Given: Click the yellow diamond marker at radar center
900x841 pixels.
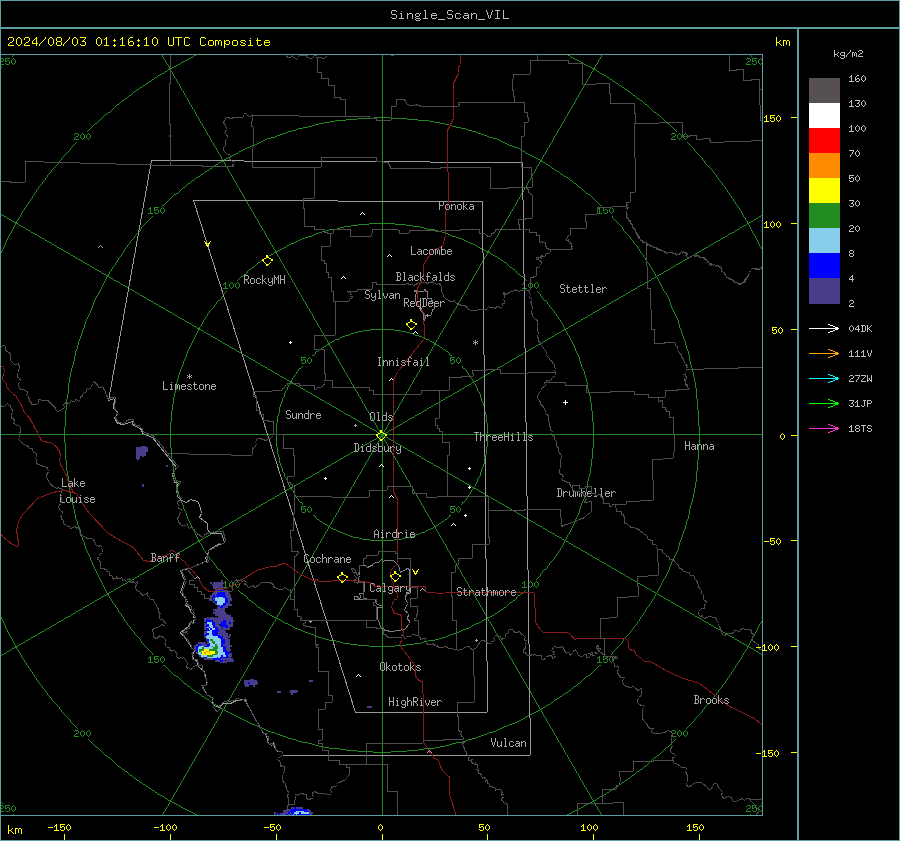Looking at the screenshot, I should [382, 435].
